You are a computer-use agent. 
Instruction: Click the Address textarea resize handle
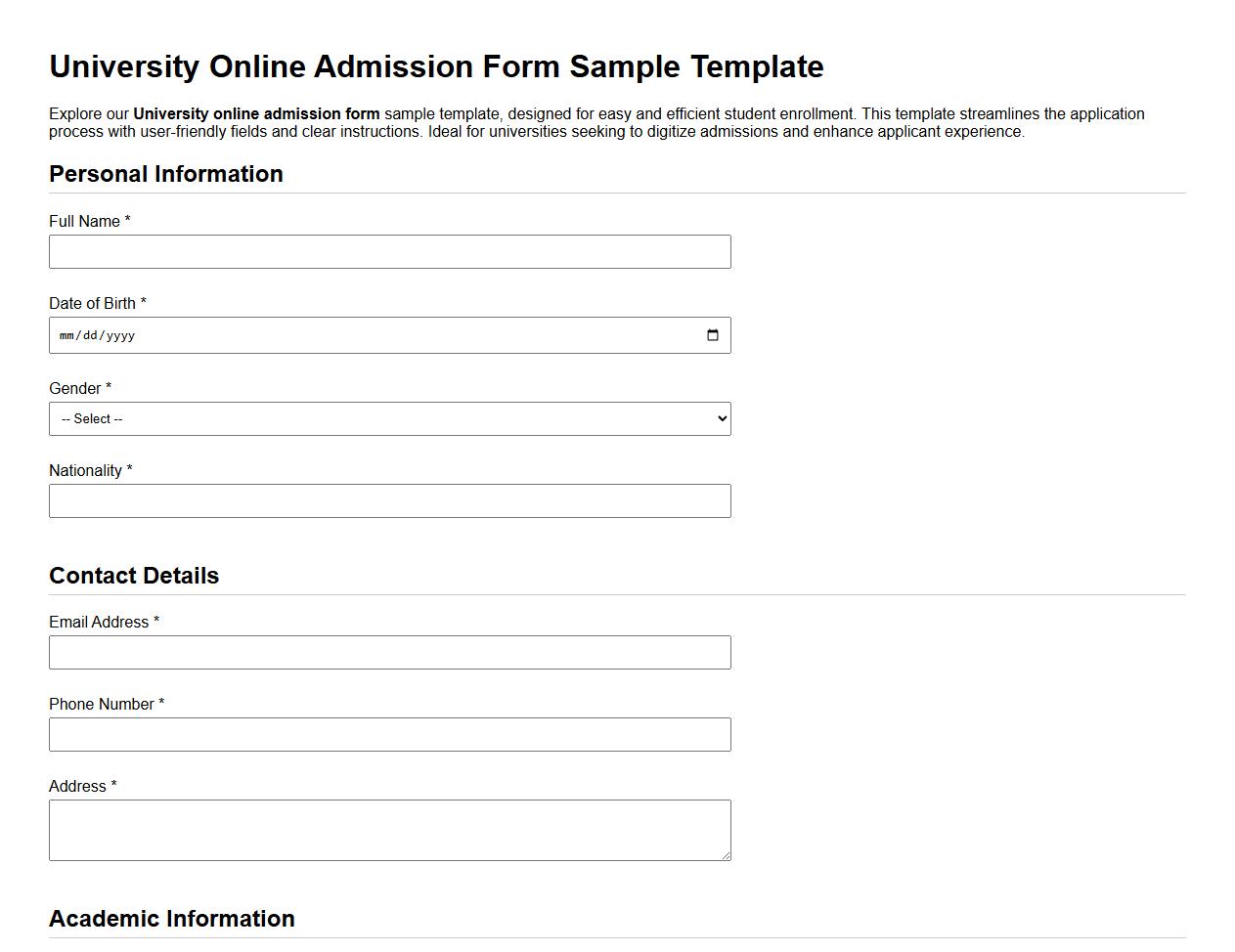(x=726, y=856)
